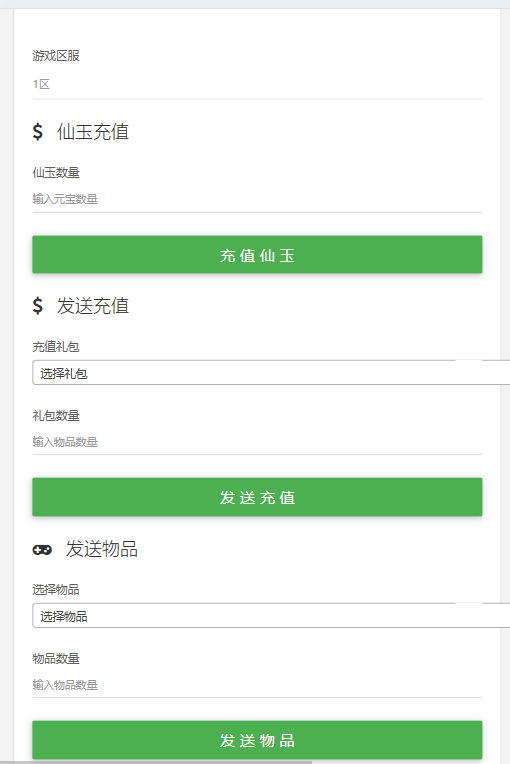The image size is (510, 764).
Task: Focus the 仙玉数量 input field
Action: (257, 199)
